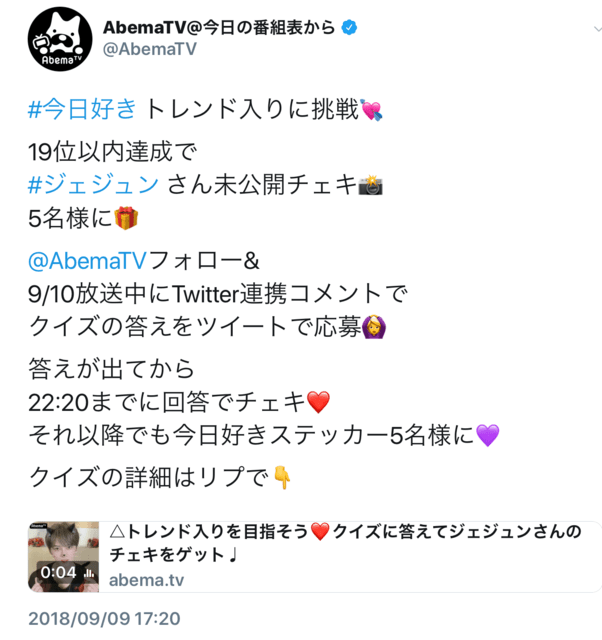Click the card title about トレンド入りを目指そう
Screen dimensions: 602x640
(345, 543)
